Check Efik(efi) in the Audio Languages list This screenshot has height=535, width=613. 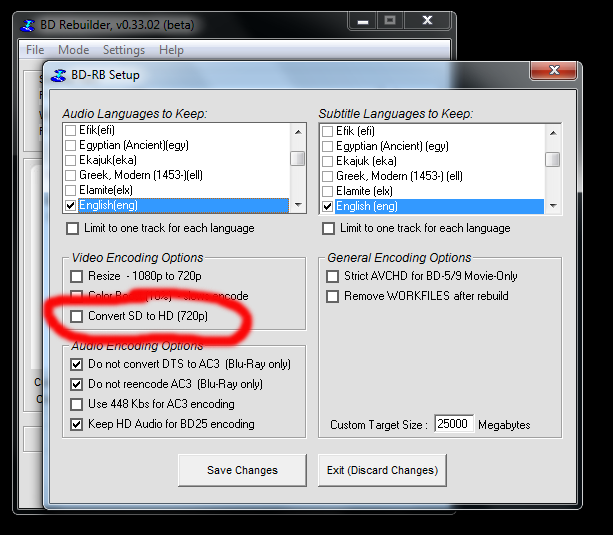click(70, 130)
